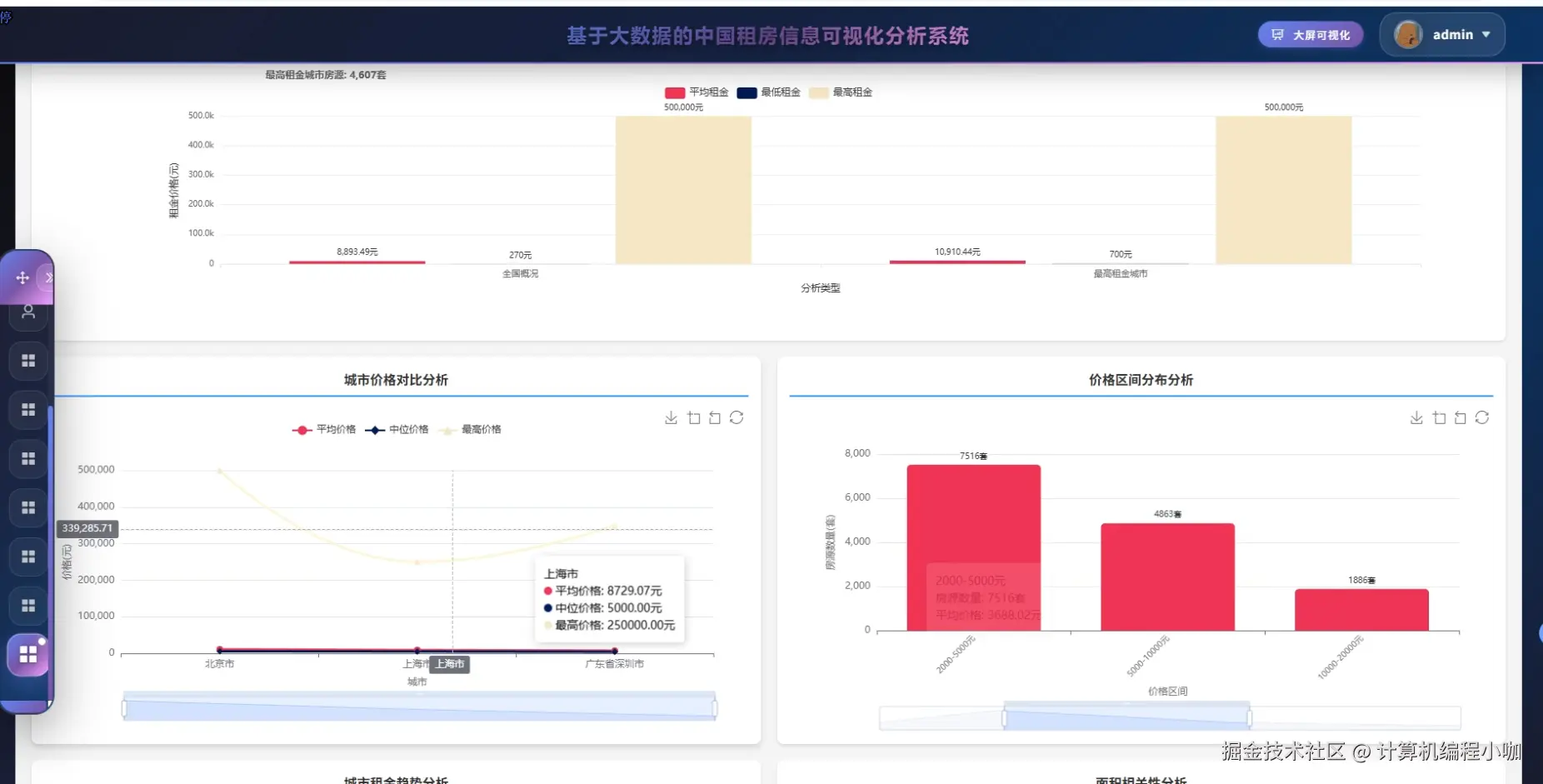The height and width of the screenshot is (784, 1543).
Task: Hide the 最高租金 legend series
Action: [x=841, y=92]
